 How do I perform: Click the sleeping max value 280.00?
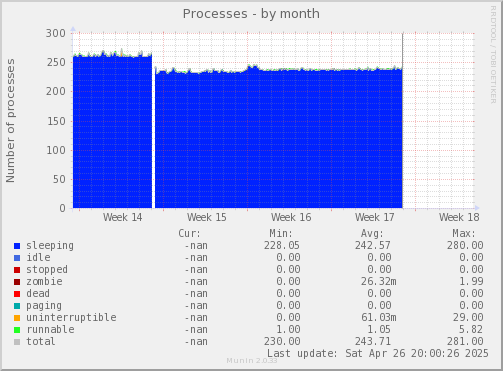click(x=465, y=245)
